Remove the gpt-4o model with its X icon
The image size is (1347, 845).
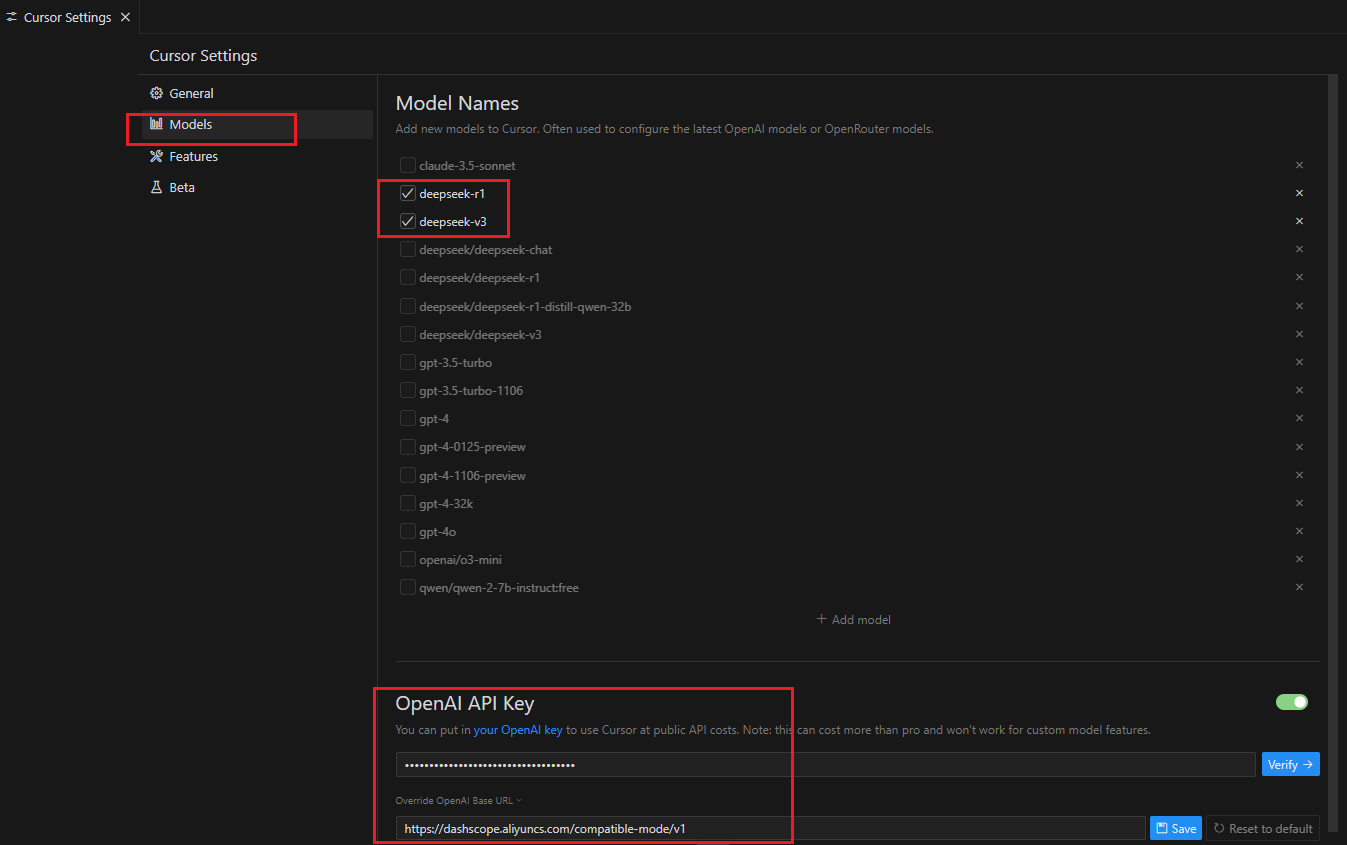1299,531
